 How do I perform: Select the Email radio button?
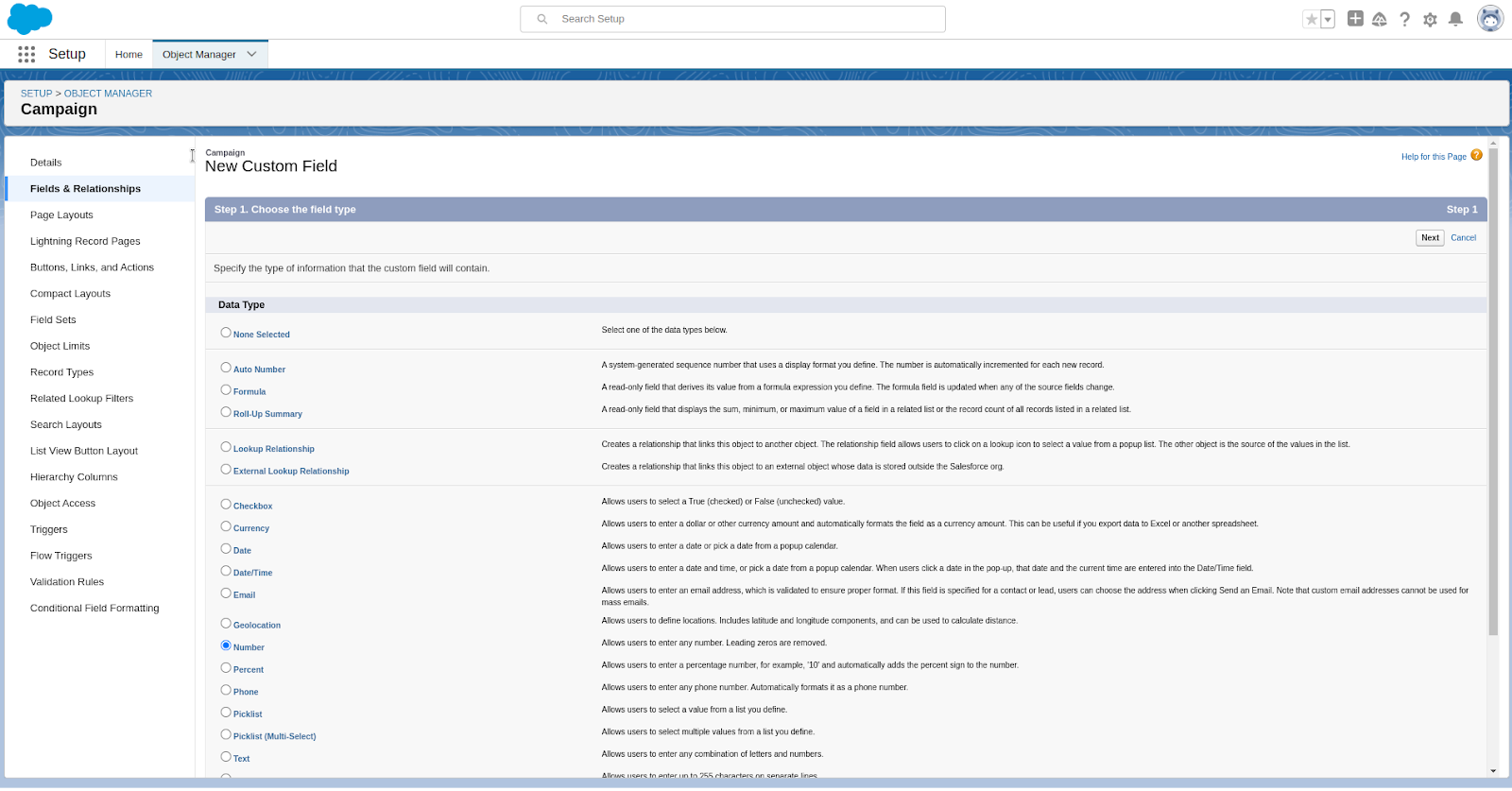226,593
